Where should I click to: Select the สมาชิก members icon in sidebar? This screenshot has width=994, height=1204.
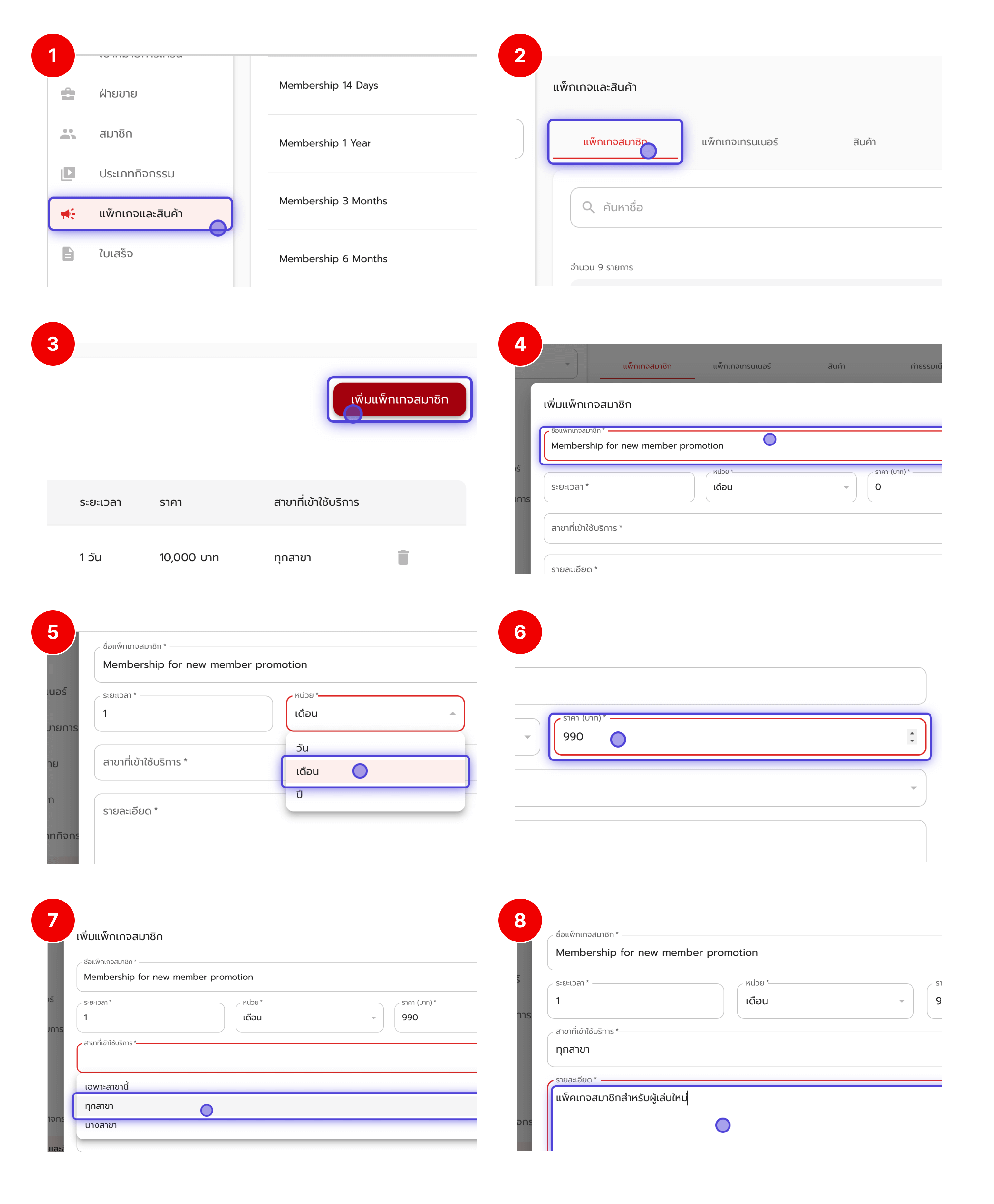[x=68, y=134]
